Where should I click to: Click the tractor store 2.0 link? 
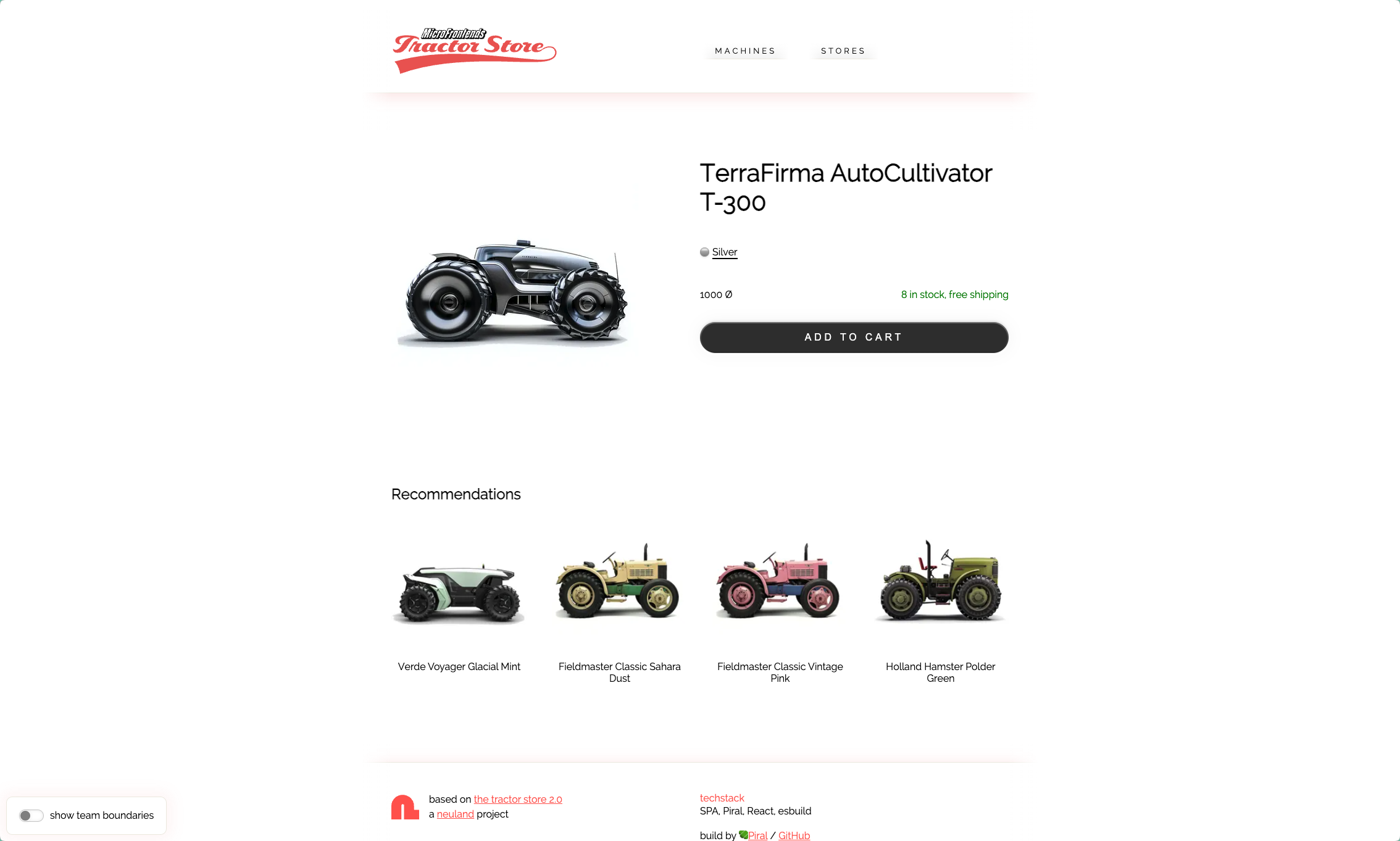(517, 799)
